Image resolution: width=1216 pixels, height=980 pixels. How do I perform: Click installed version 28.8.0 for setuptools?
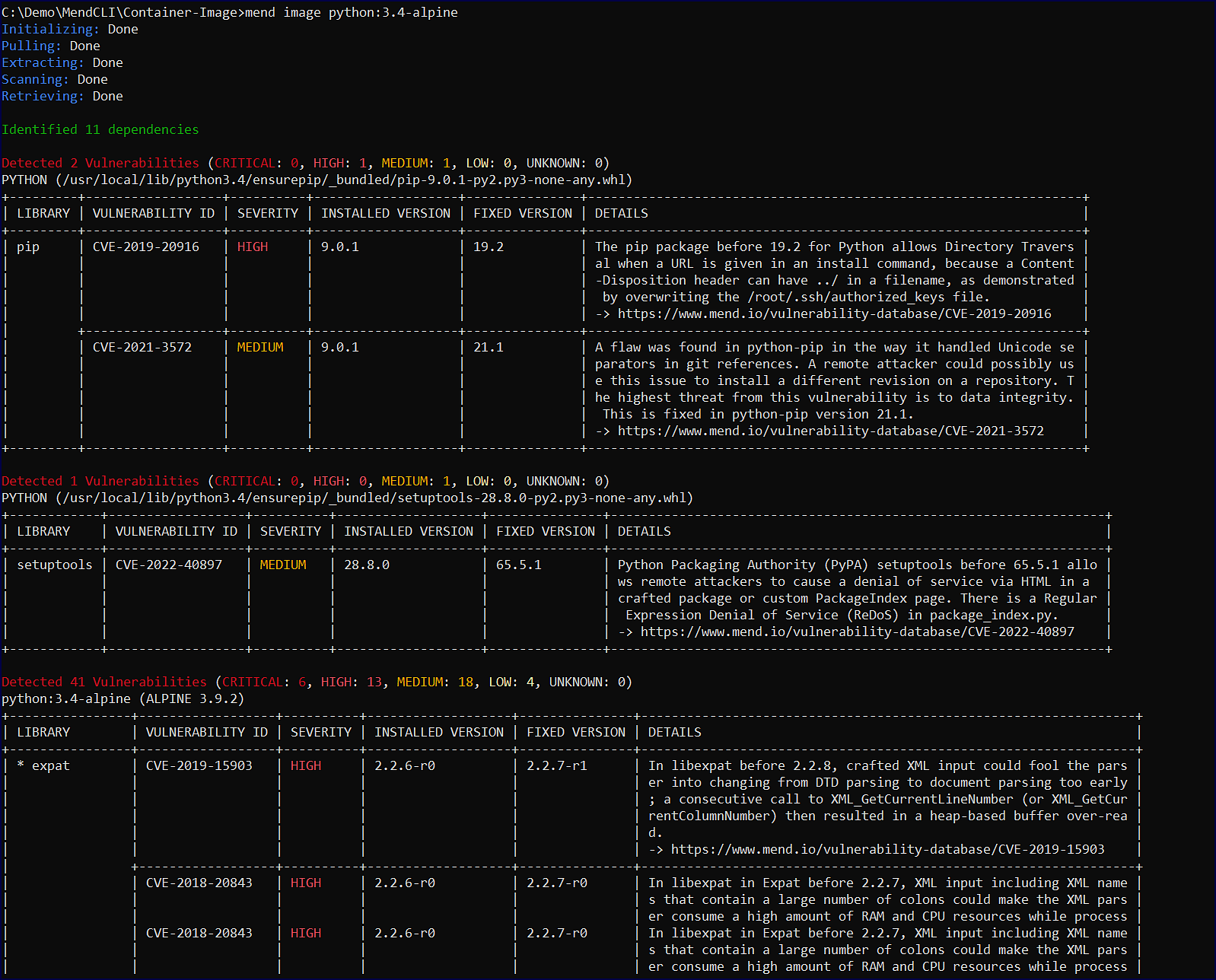pos(367,565)
